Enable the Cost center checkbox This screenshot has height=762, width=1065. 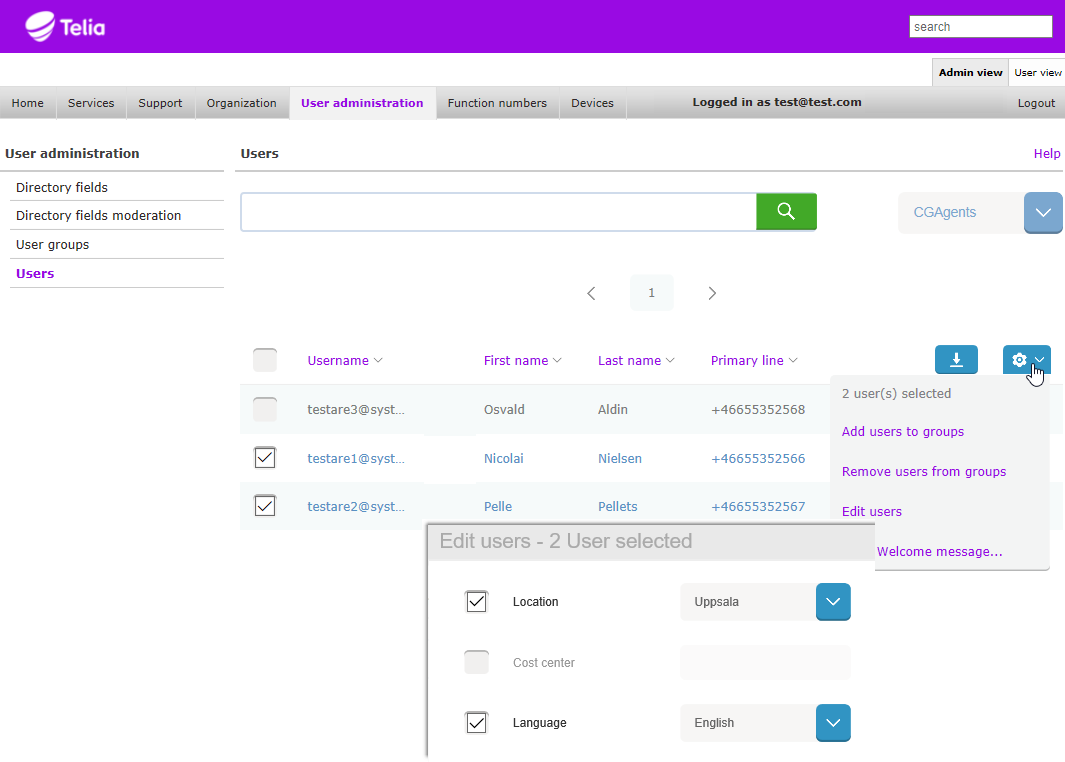pyautogui.click(x=477, y=662)
